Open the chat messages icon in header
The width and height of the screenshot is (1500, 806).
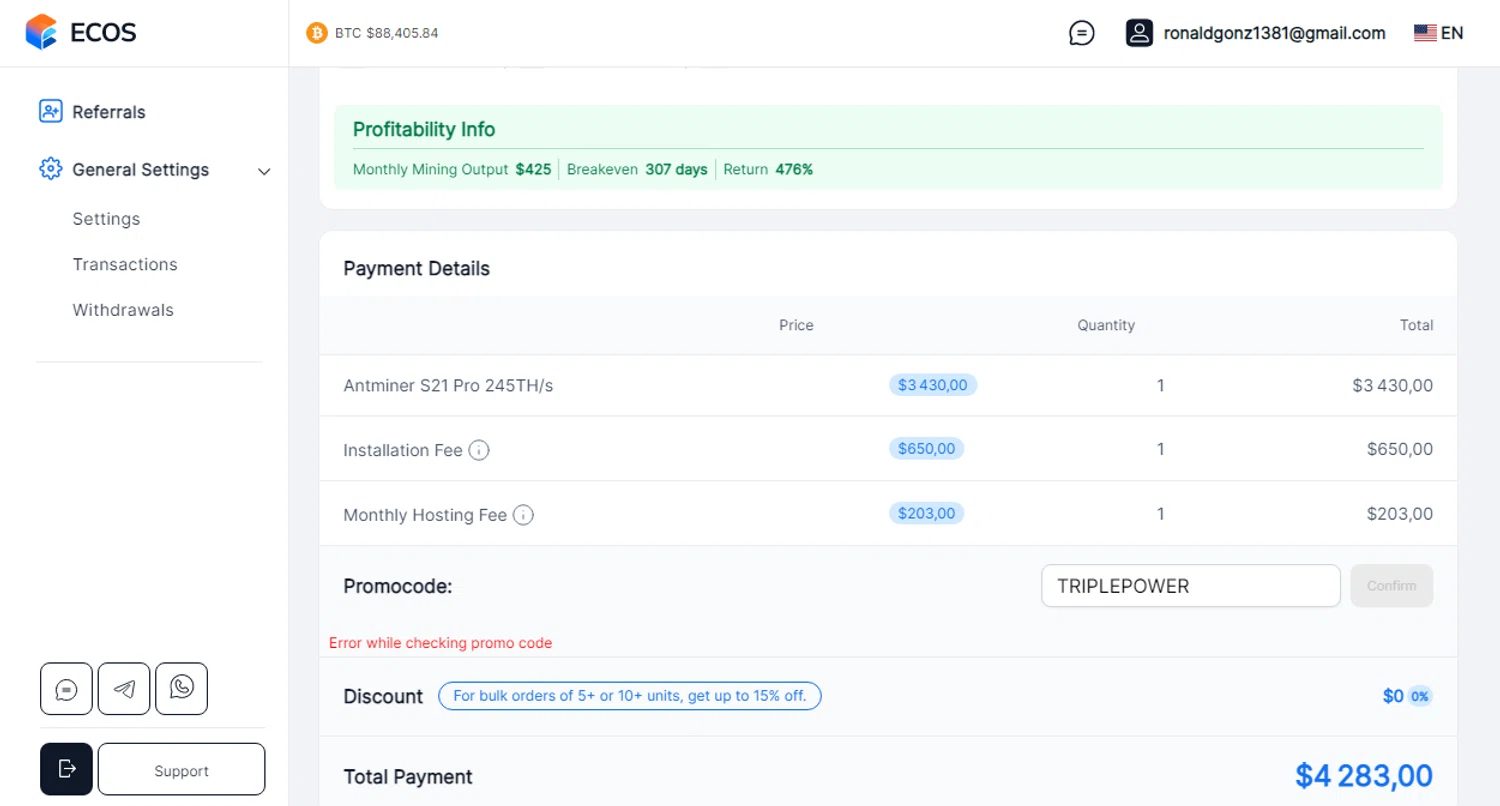click(1081, 33)
